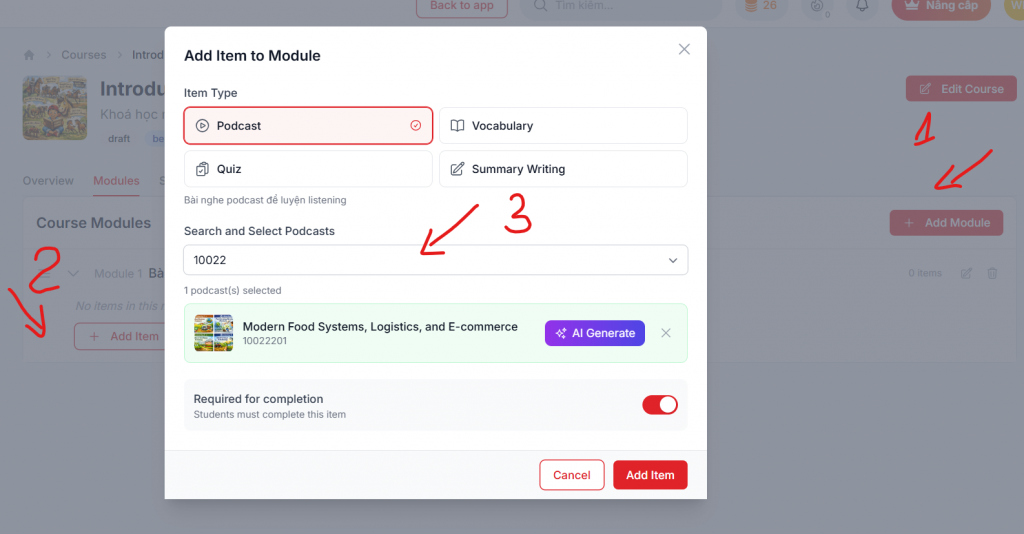Click the Module 1 edit pencil icon
Screen dimensions: 1024x534
tap(966, 273)
